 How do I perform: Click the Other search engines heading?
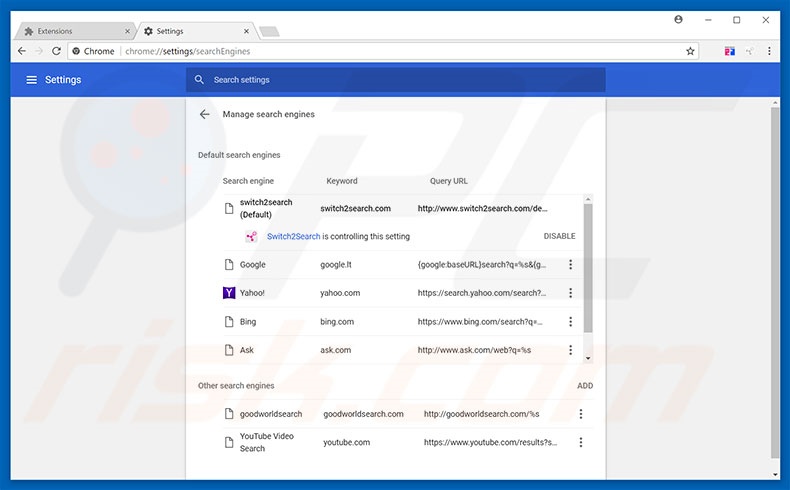(x=236, y=386)
